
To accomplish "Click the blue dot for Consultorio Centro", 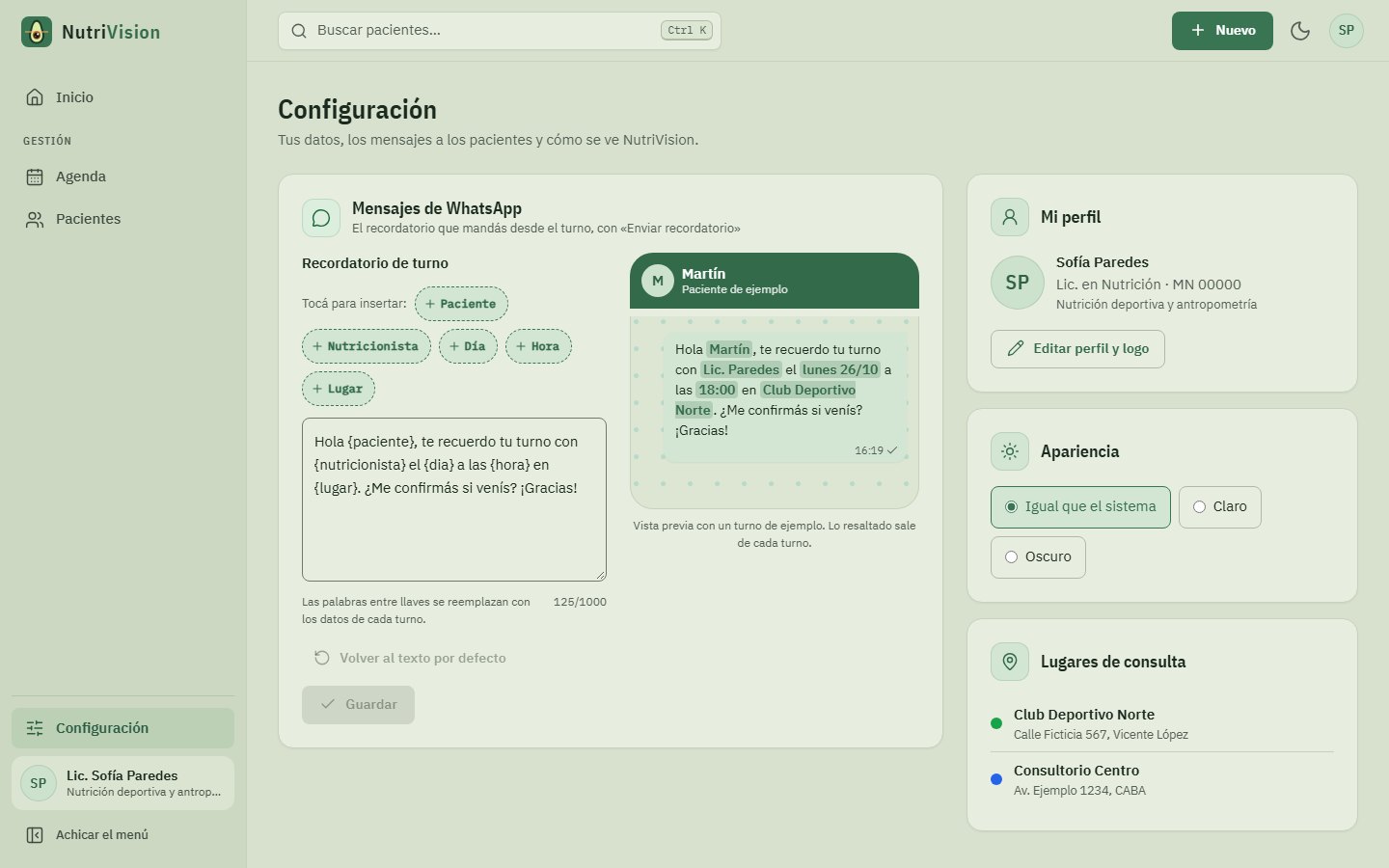I will coord(996,779).
